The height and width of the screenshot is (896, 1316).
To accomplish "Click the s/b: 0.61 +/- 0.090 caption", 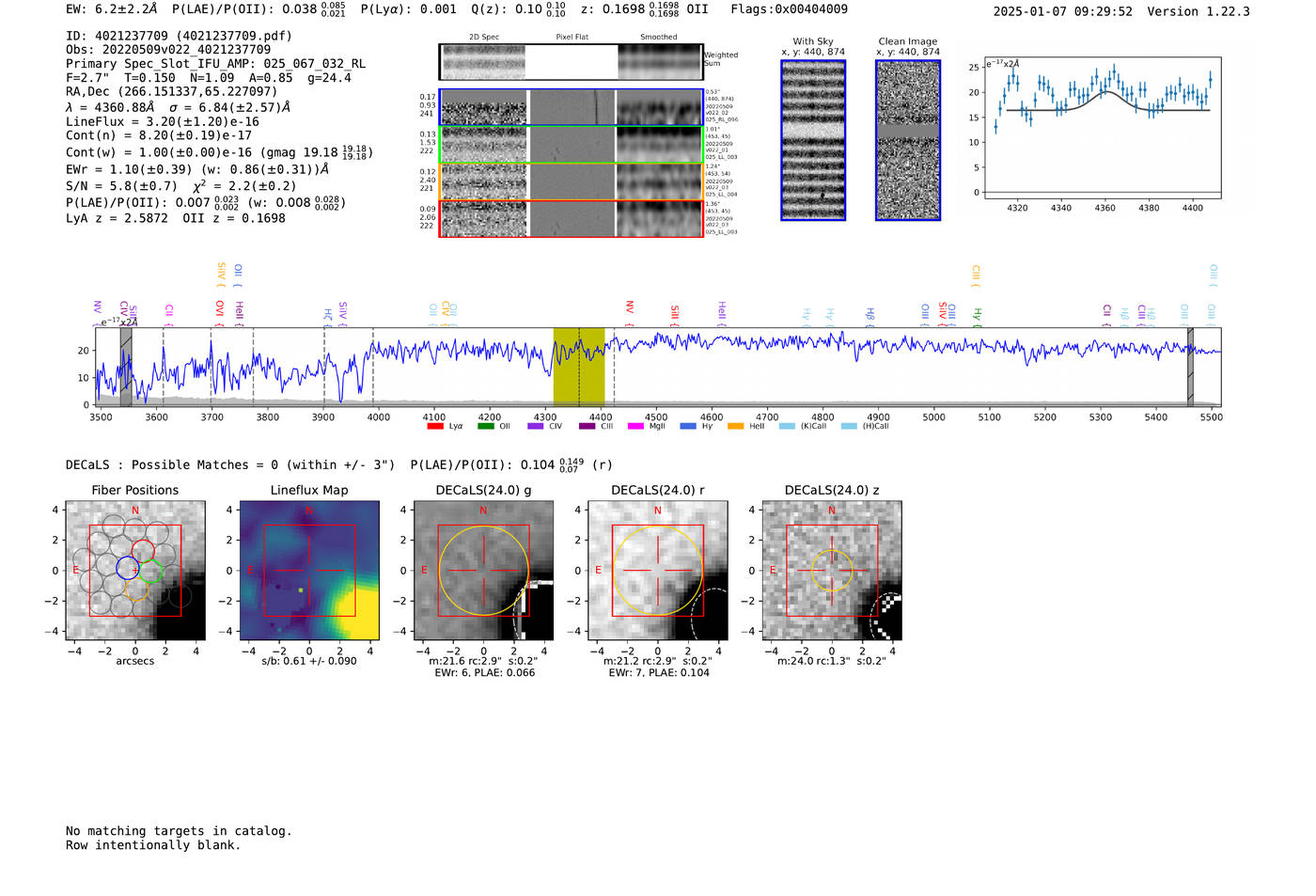I will tap(309, 661).
